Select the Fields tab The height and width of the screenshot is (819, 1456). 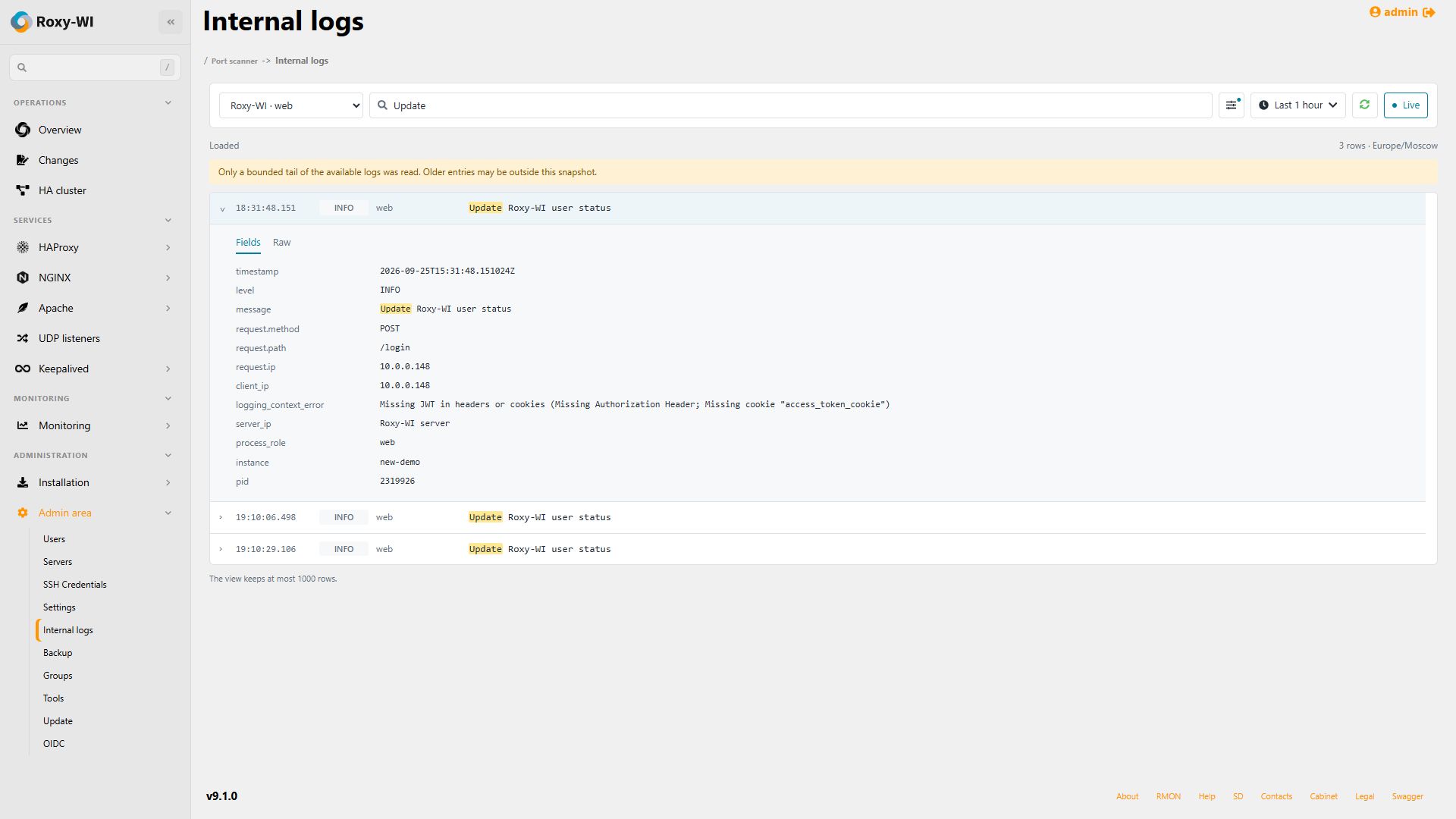pos(248,243)
